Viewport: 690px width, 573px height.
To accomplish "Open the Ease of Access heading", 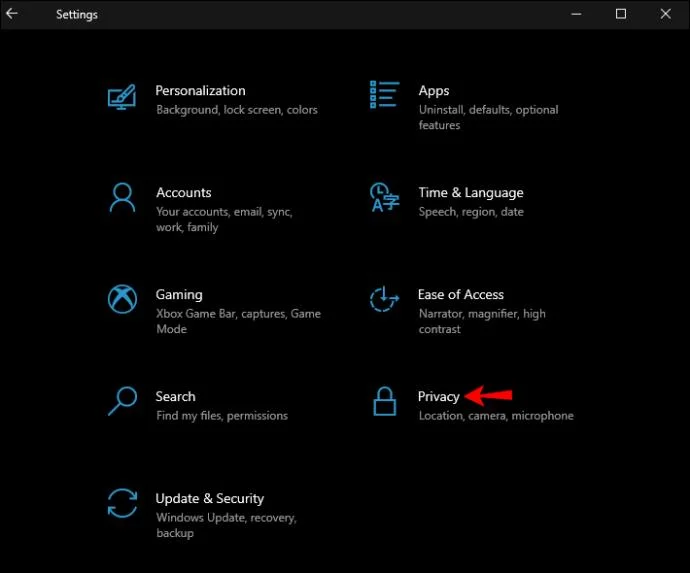I will coord(461,294).
